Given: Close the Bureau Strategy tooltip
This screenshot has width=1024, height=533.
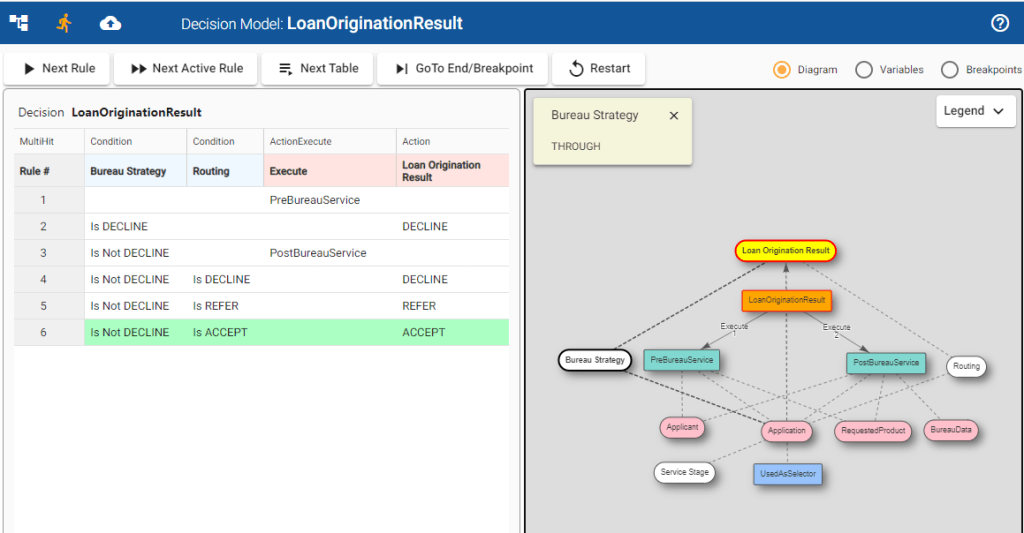Looking at the screenshot, I should click(x=673, y=116).
